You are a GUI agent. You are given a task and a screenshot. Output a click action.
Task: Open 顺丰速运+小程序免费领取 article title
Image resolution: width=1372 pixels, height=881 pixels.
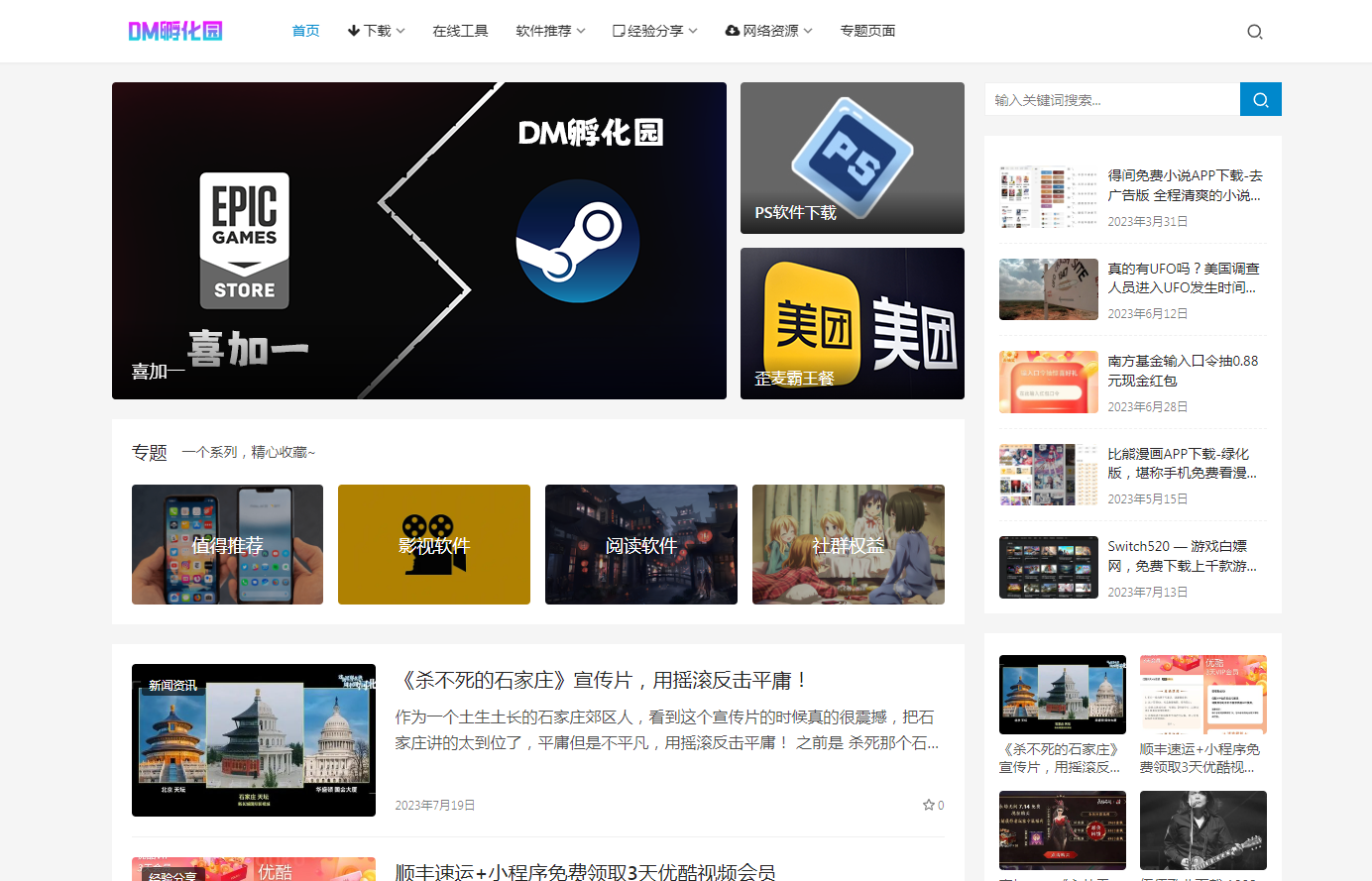[x=585, y=872]
